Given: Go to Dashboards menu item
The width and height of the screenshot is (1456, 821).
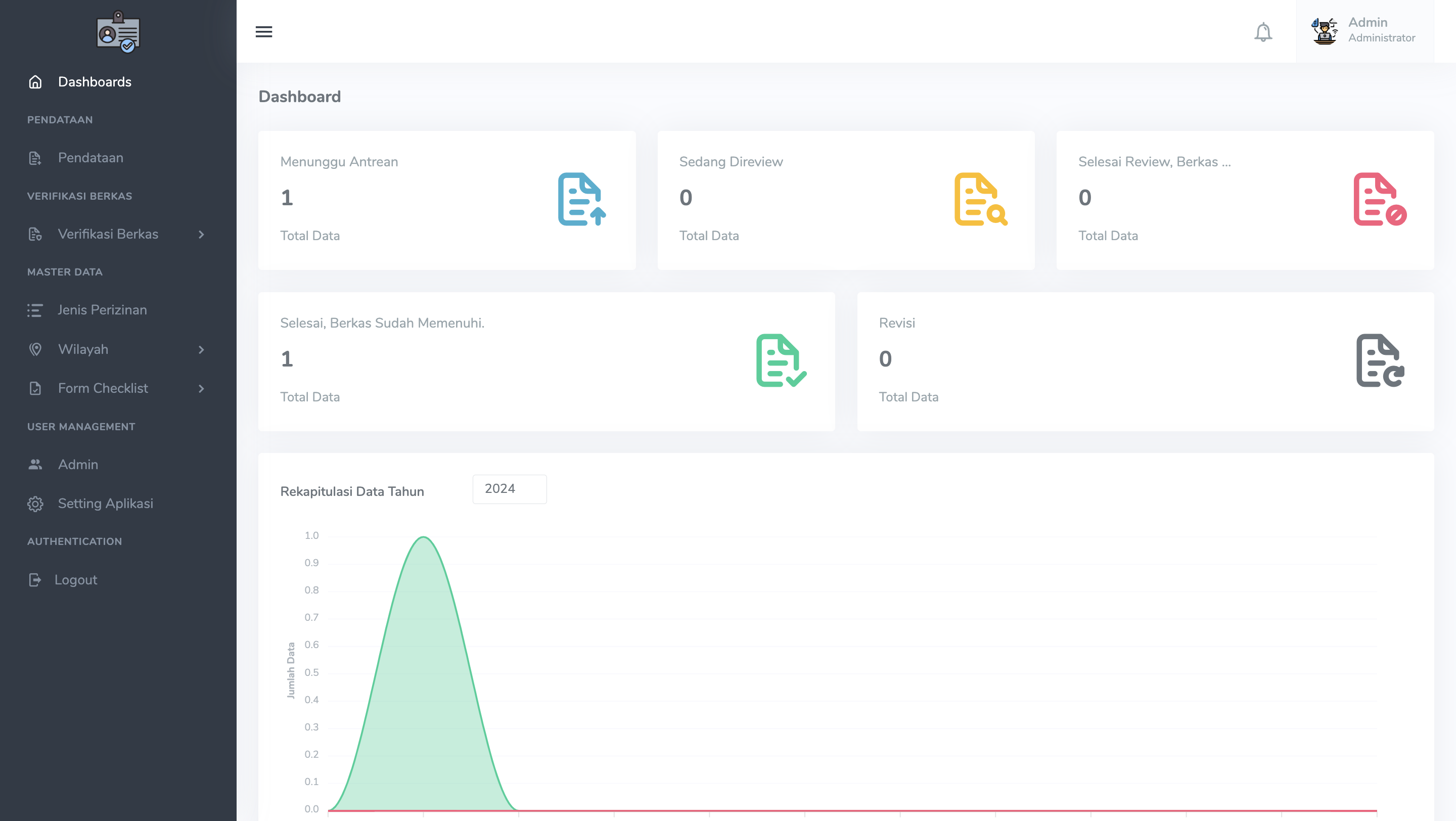Looking at the screenshot, I should point(95,82).
